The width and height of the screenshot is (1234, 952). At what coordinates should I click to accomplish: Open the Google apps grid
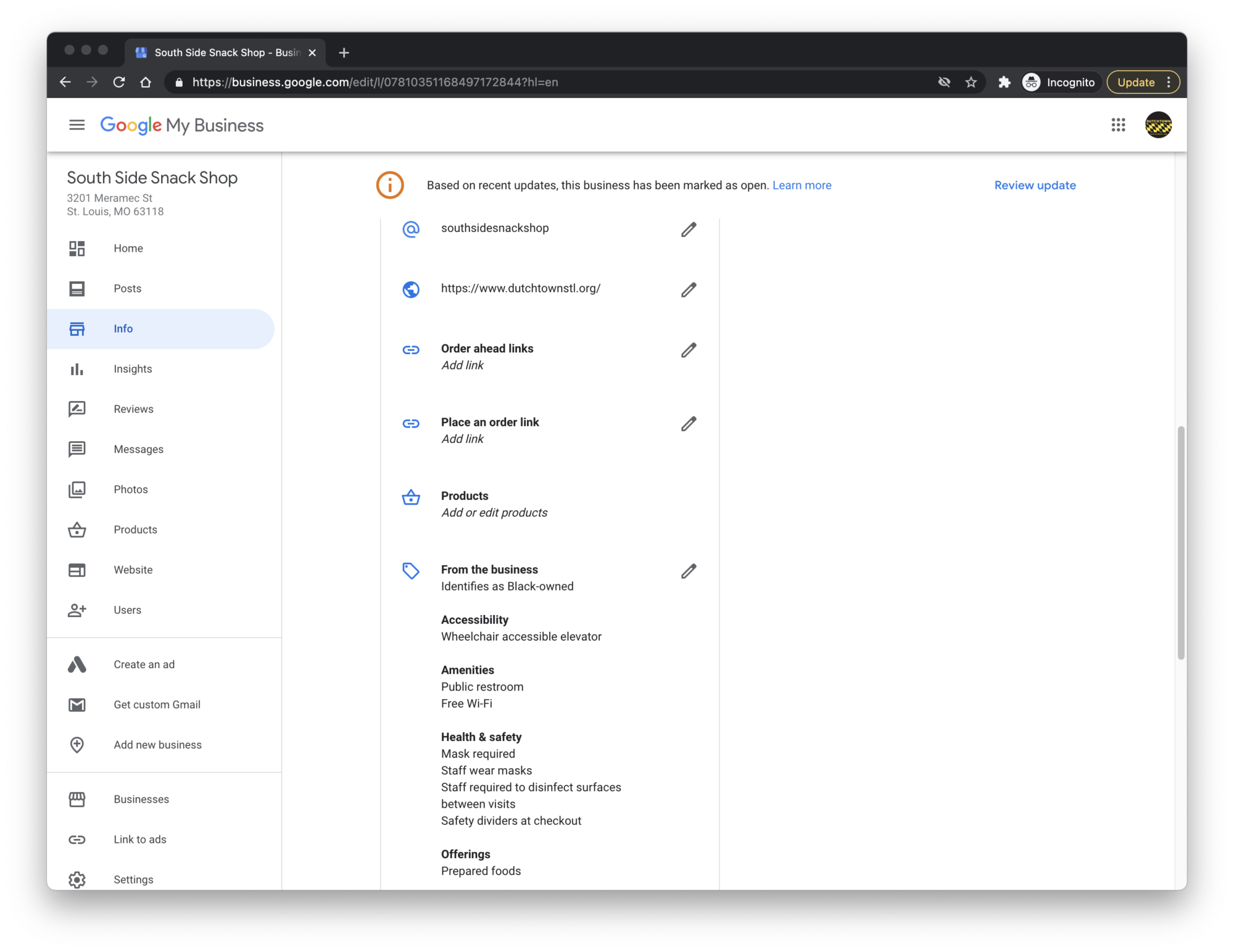point(1118,125)
